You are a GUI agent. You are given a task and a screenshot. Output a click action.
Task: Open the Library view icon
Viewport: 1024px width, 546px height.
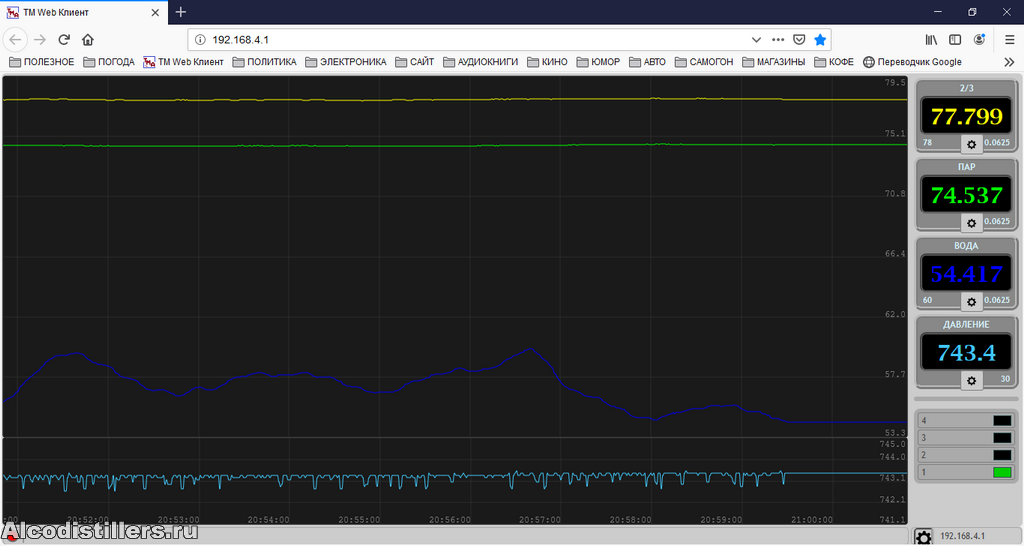(x=931, y=40)
